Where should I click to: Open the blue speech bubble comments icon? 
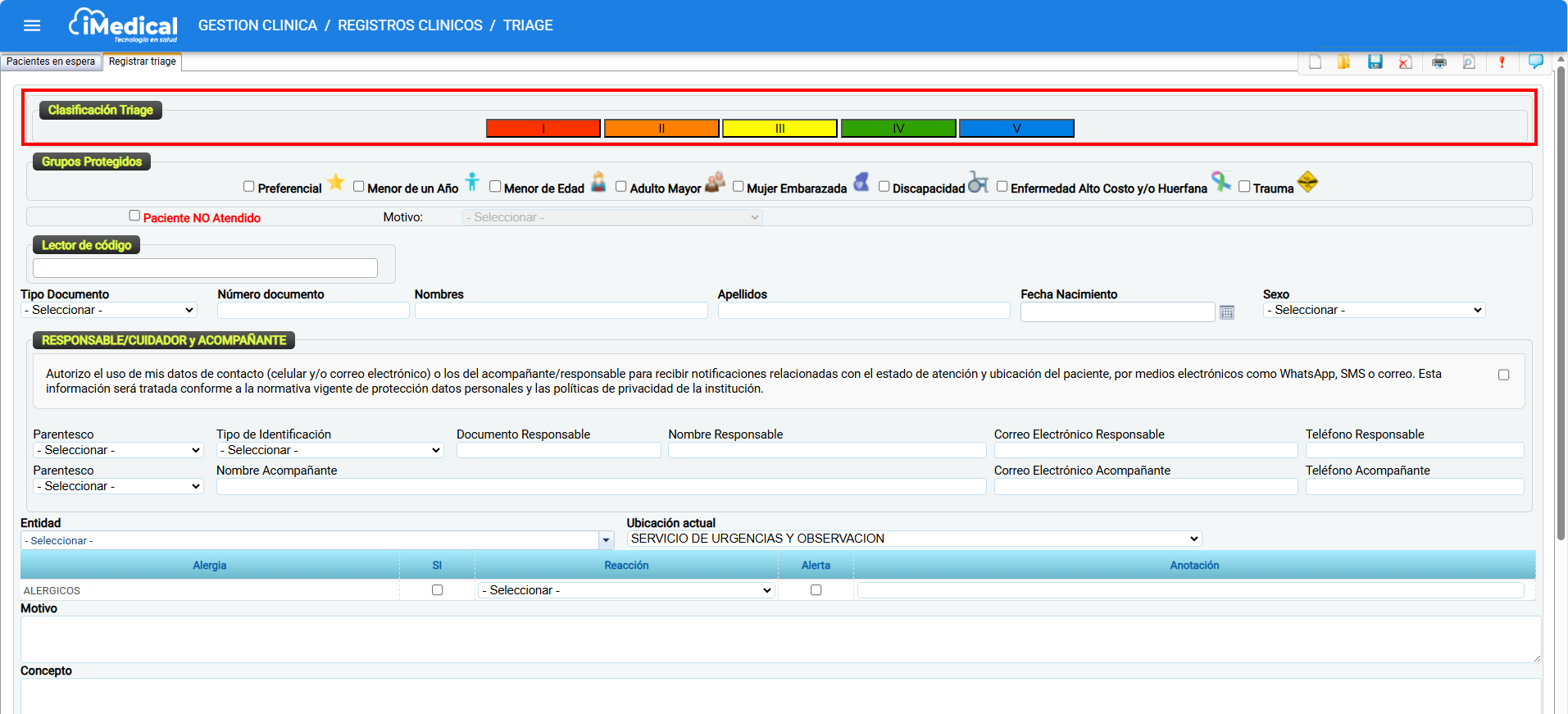click(x=1535, y=61)
